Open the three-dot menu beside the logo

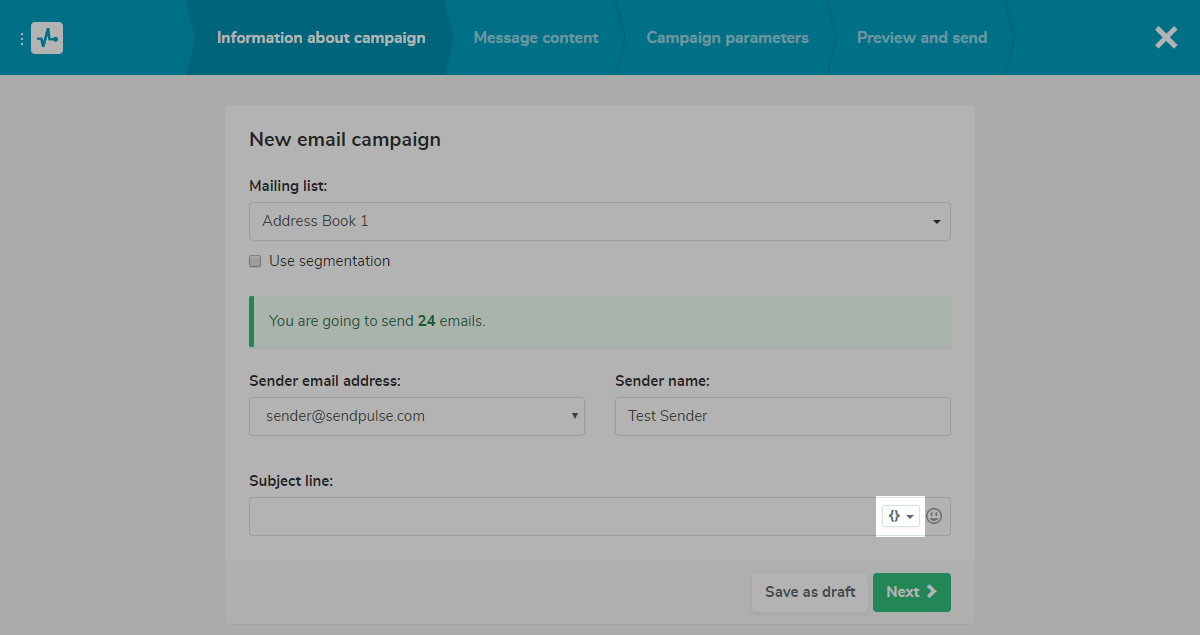(x=22, y=38)
